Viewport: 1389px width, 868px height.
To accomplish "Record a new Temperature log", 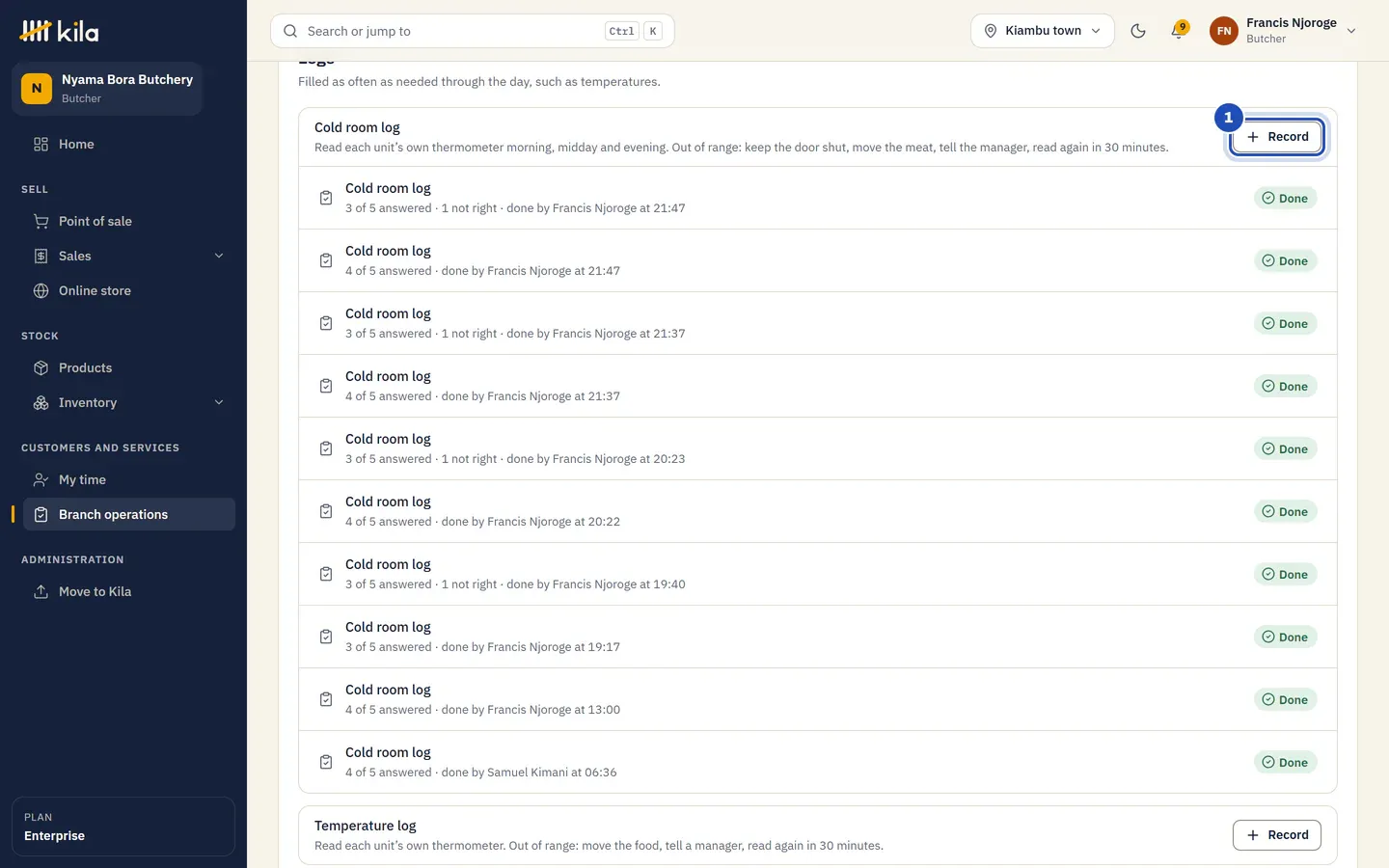I will coord(1277,835).
